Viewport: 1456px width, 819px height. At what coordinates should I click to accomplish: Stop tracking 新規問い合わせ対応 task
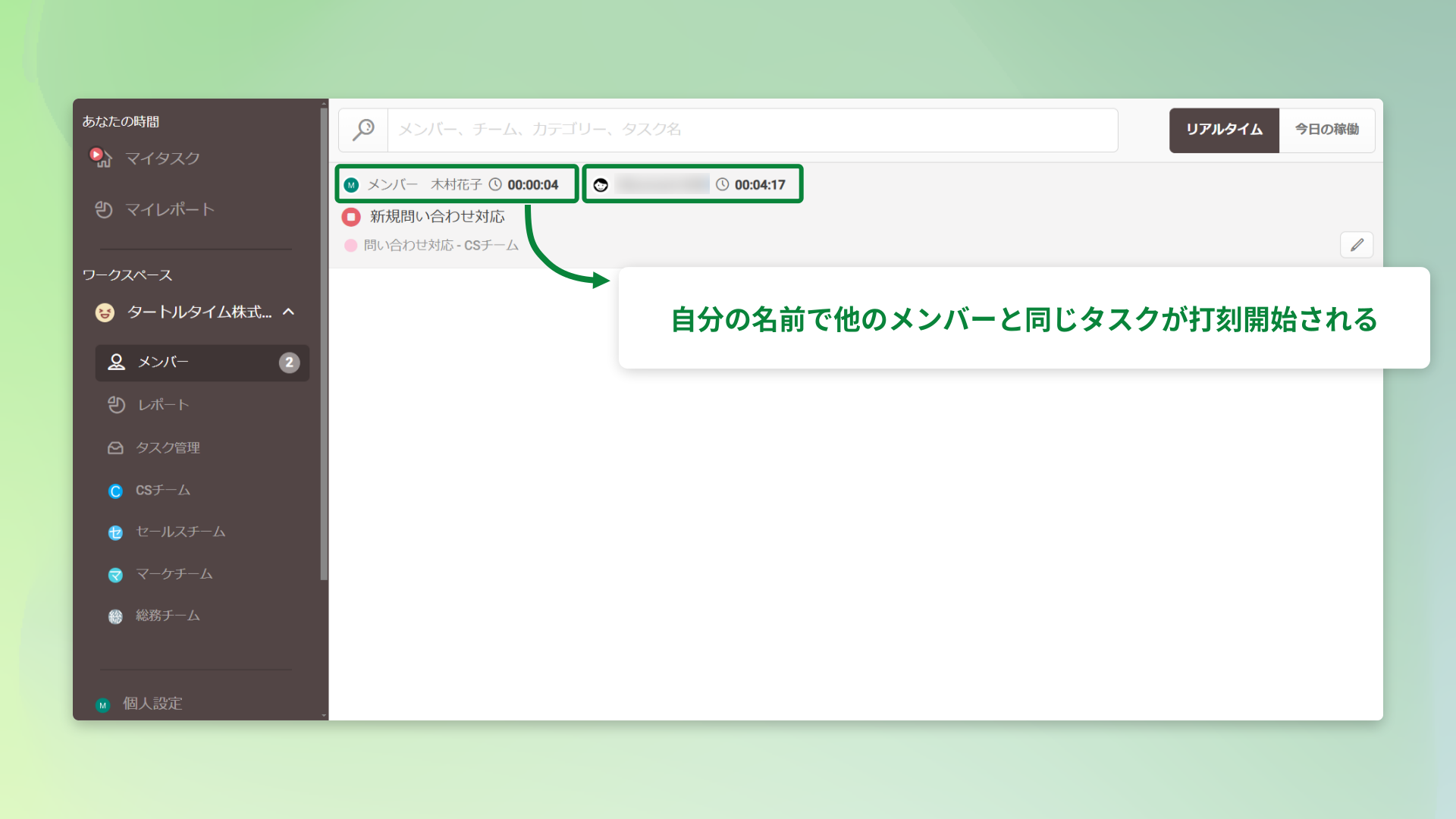[x=351, y=217]
